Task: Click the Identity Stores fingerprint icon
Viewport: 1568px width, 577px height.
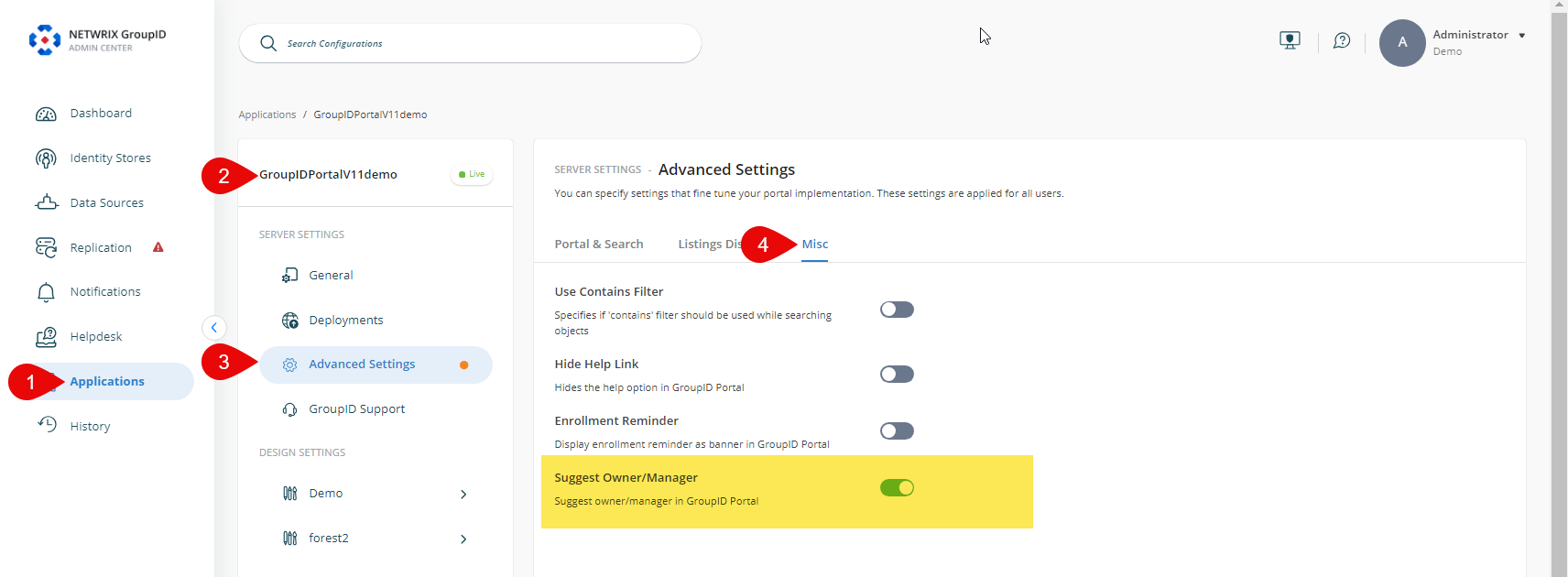Action: (46, 158)
